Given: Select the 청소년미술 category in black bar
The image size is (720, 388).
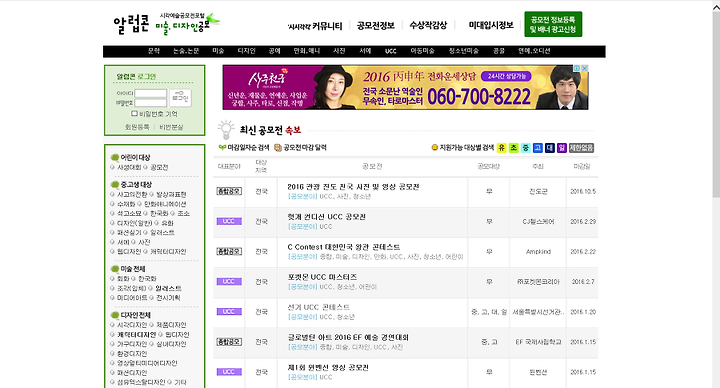Looking at the screenshot, I should tap(463, 51).
